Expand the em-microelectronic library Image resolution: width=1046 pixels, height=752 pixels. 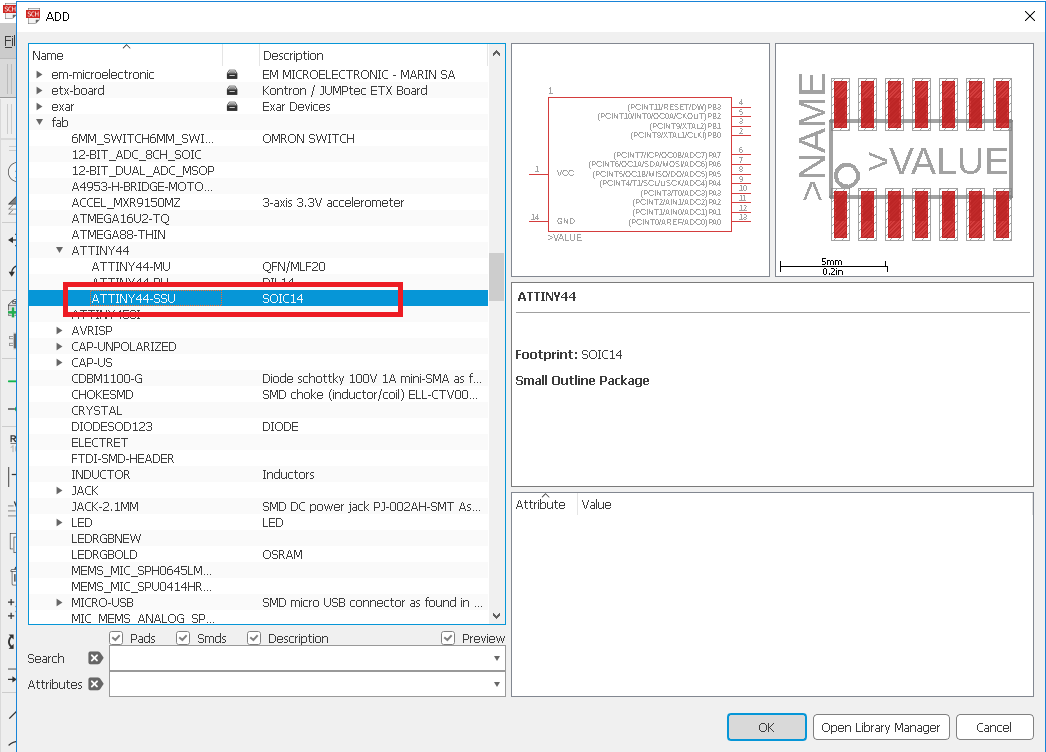(x=39, y=74)
